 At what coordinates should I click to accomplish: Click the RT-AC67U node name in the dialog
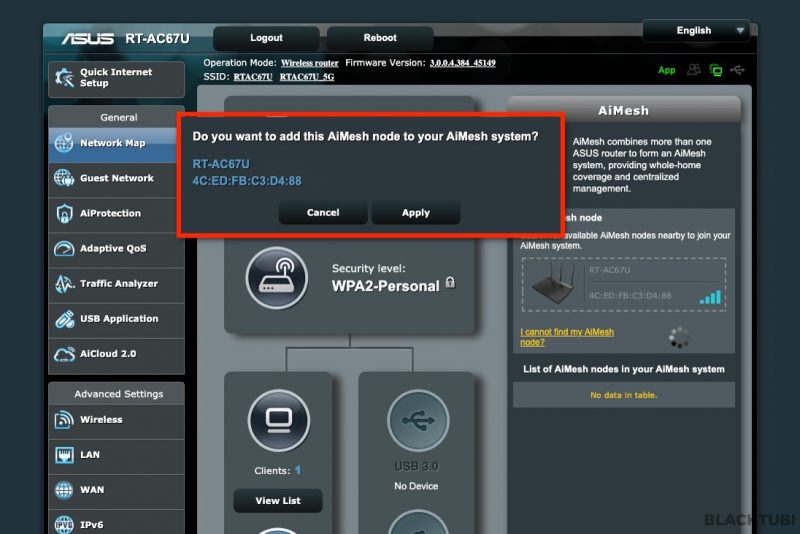click(221, 164)
